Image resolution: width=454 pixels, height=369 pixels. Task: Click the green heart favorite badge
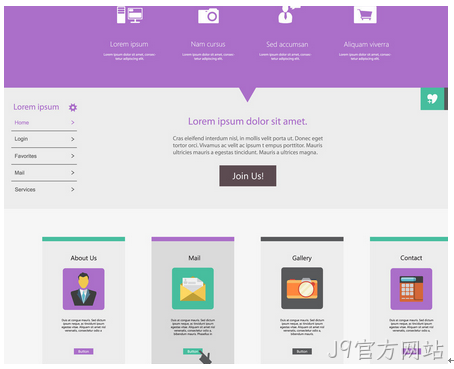(x=433, y=99)
